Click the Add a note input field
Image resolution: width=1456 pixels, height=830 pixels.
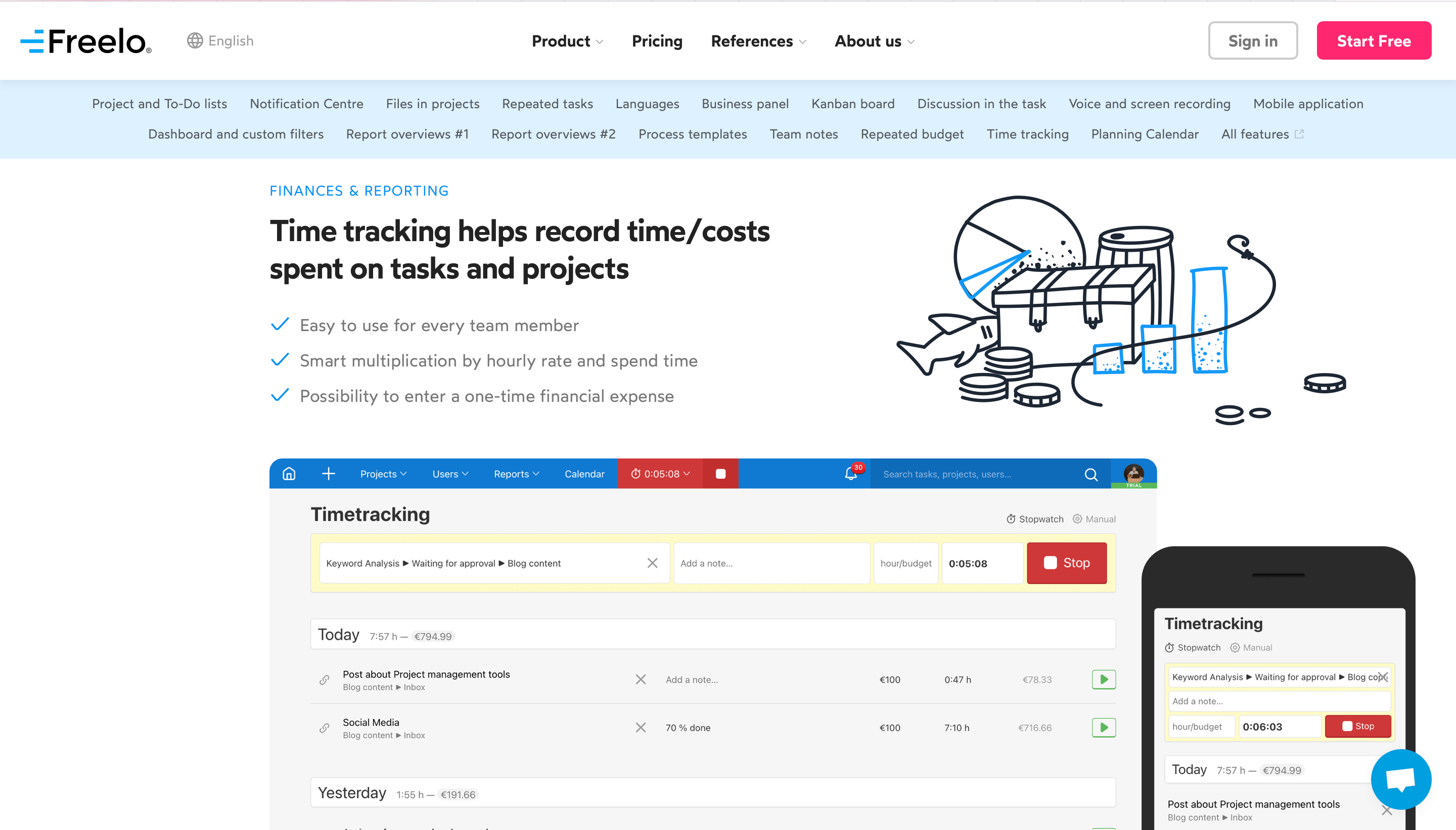pyautogui.click(x=770, y=563)
